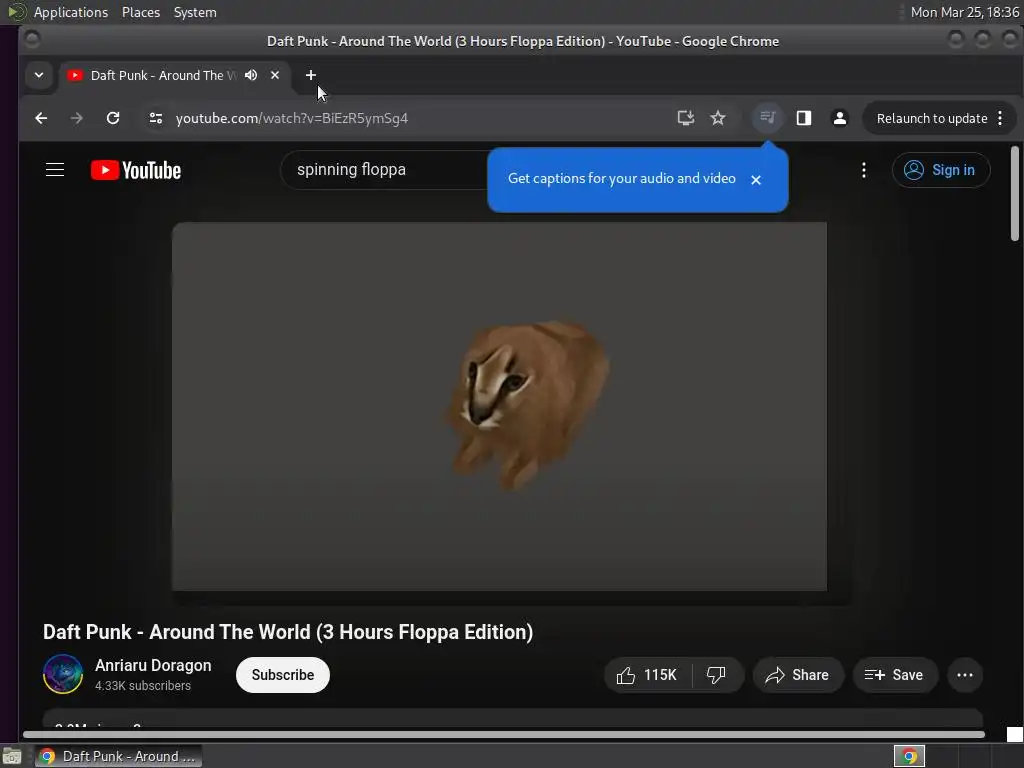
Task: Open Anriaru Doragon channel avatar
Action: click(63, 674)
